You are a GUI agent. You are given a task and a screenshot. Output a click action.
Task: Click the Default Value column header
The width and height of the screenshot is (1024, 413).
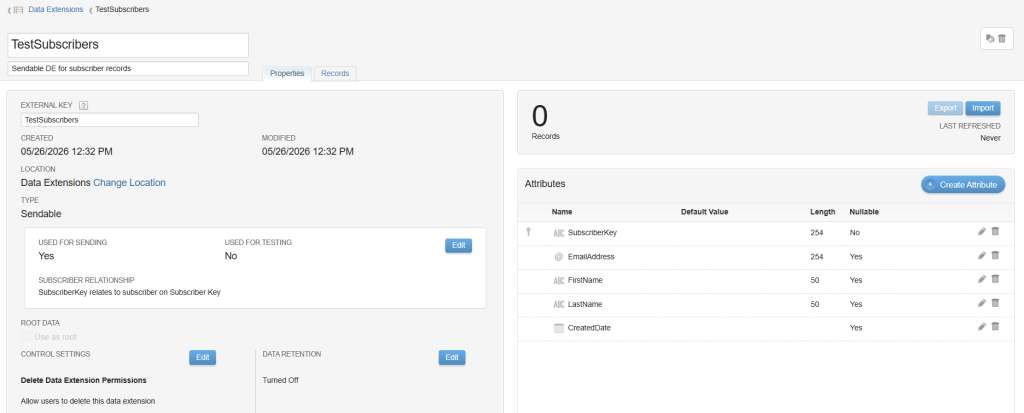[705, 212]
